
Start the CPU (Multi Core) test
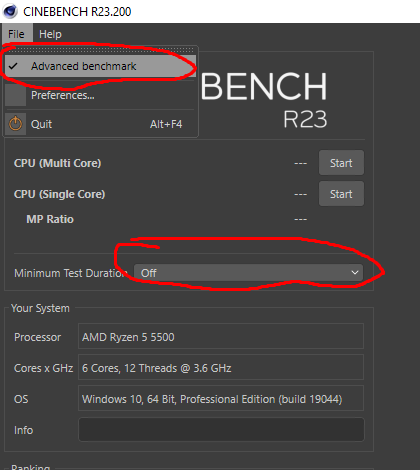click(341, 163)
